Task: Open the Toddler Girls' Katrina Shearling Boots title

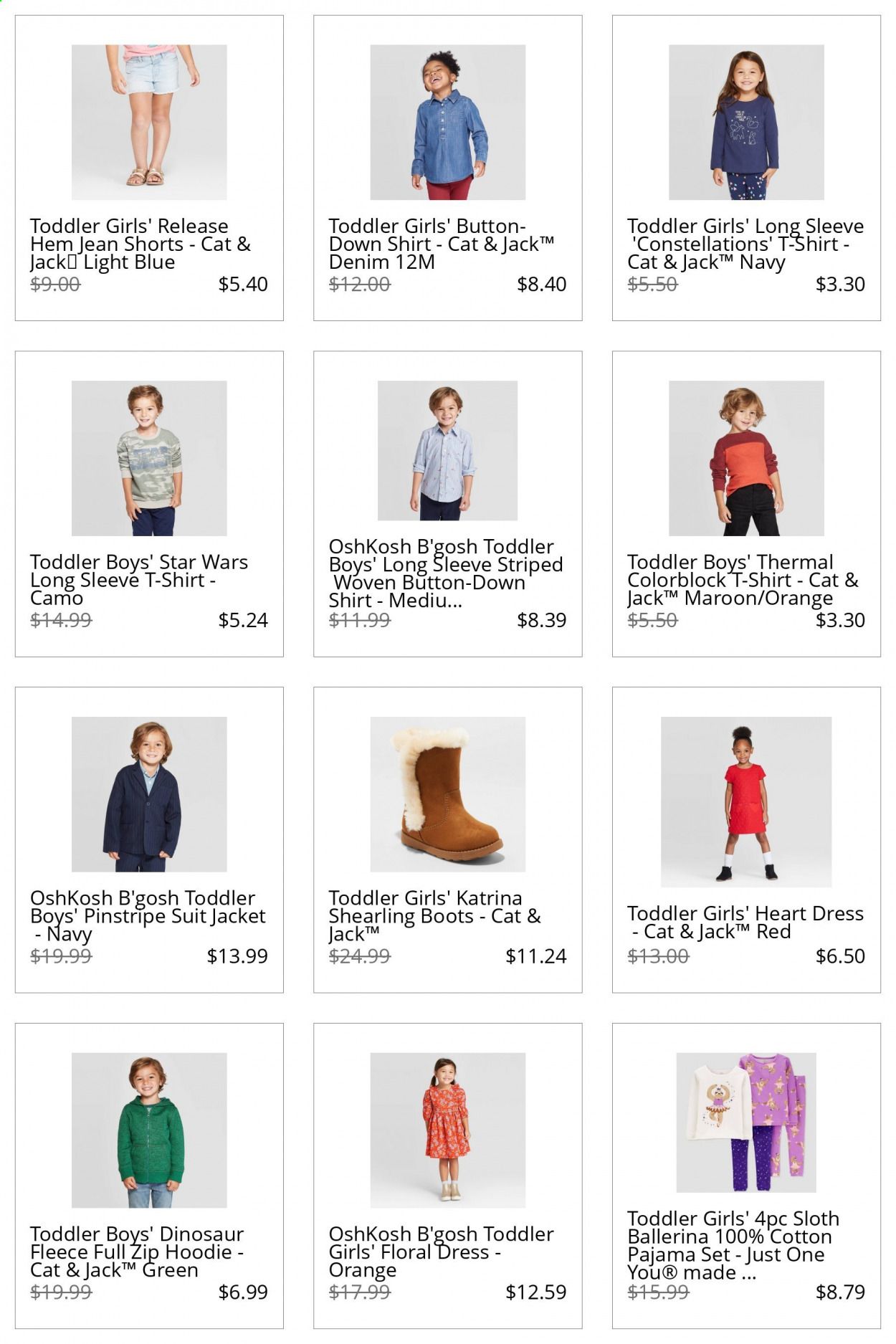Action: (x=434, y=916)
